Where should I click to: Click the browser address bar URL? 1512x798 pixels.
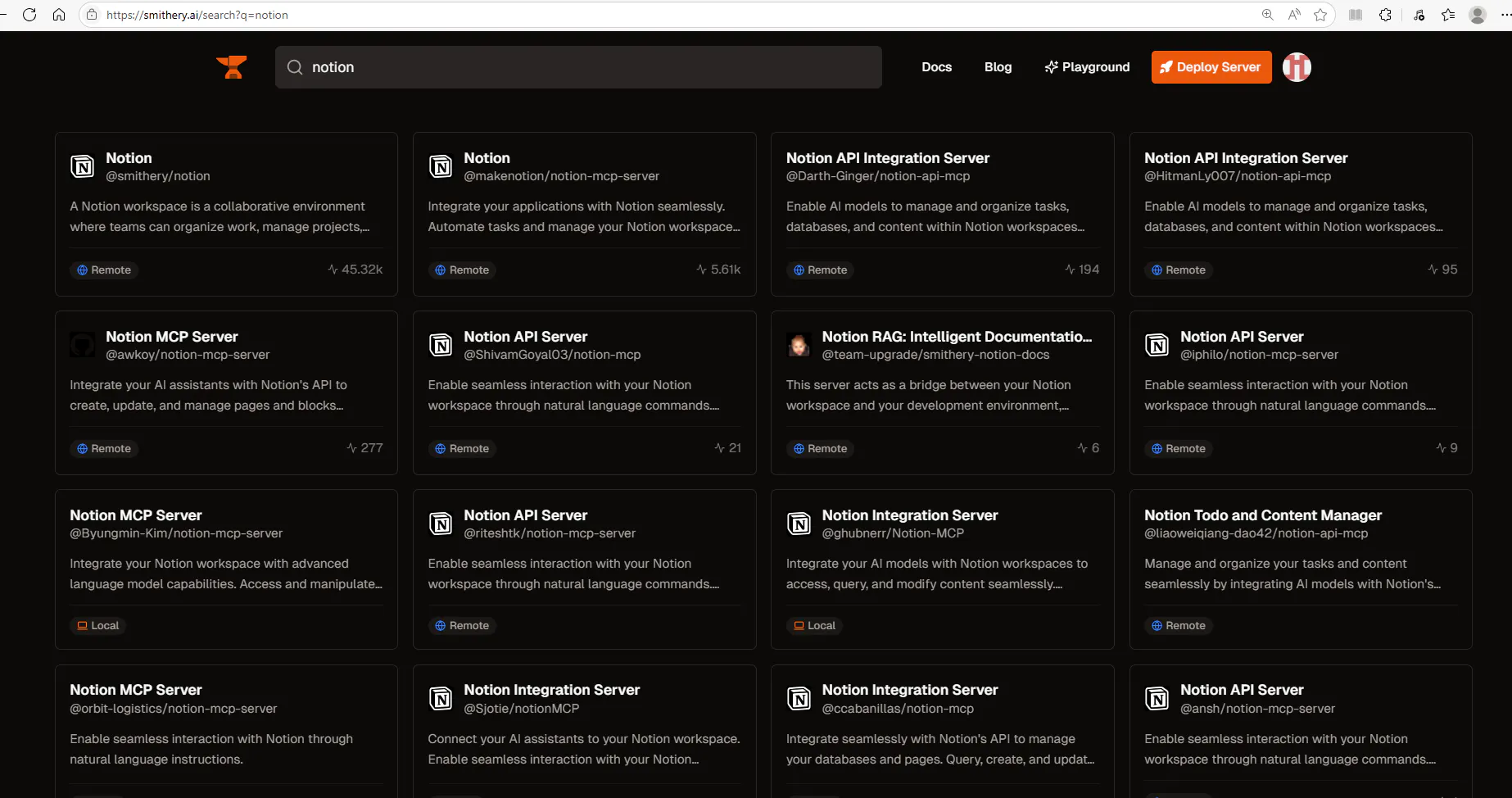pos(197,15)
